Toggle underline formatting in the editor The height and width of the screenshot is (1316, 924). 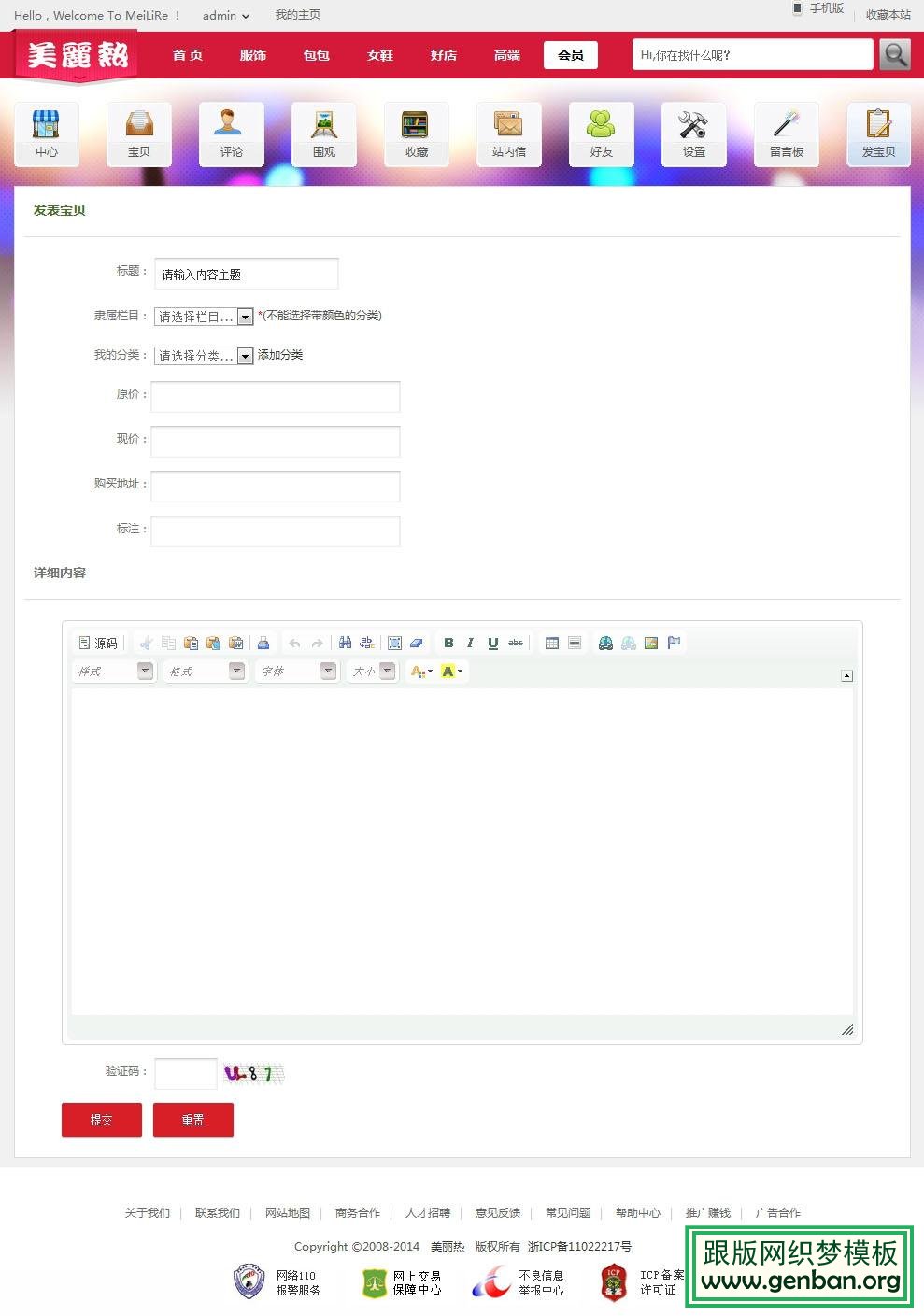(492, 643)
